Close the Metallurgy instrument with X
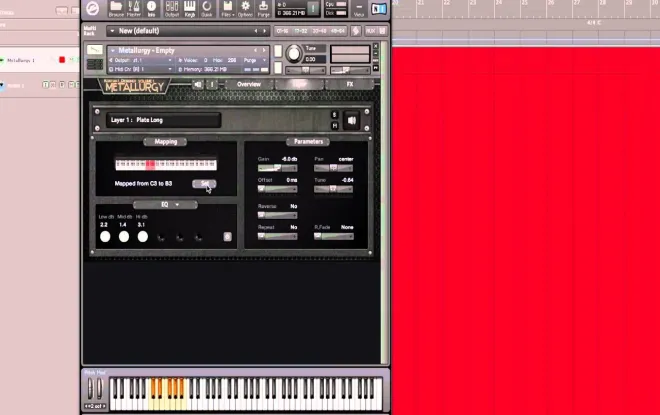 (375, 46)
